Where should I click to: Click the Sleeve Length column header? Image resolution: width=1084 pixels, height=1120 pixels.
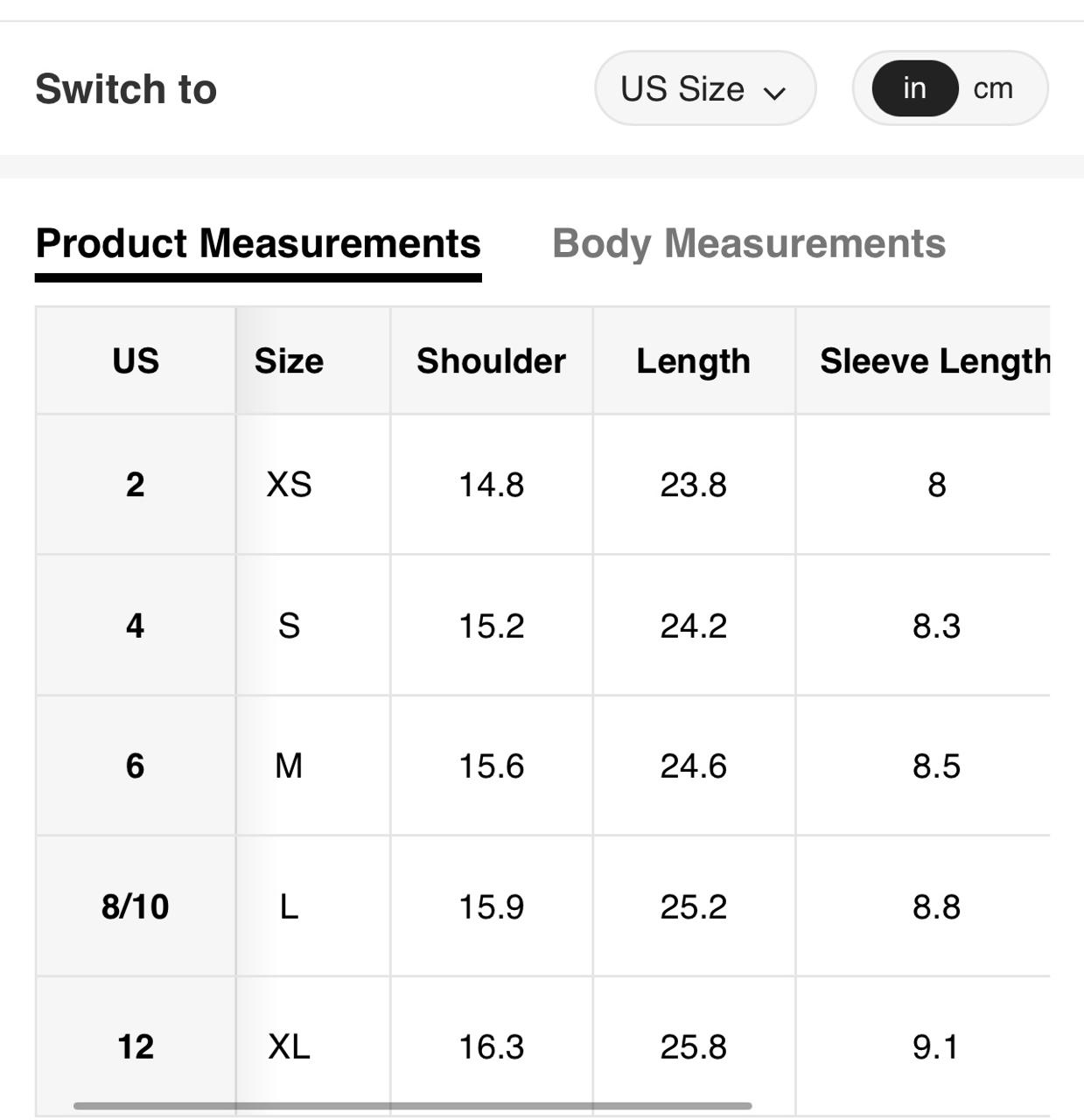[934, 361]
